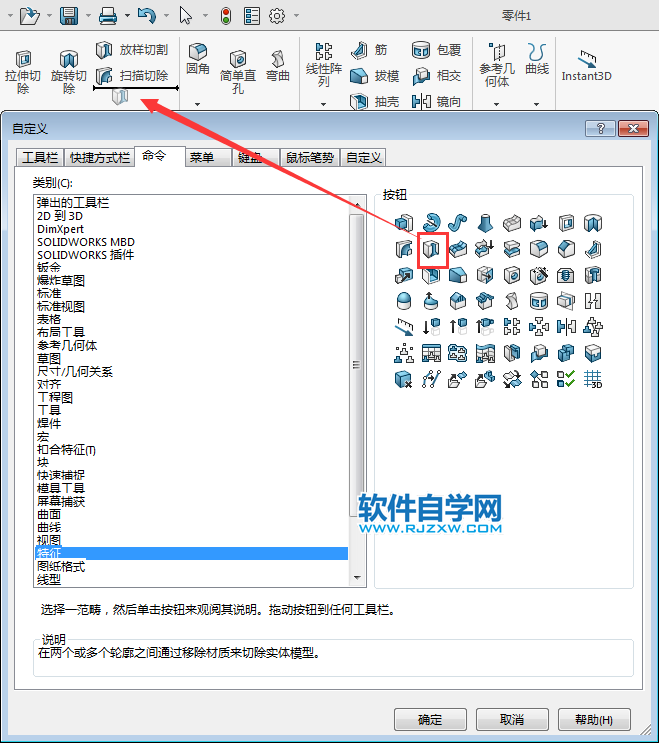Click category list scrollbar up arrow
The height and width of the screenshot is (743, 659).
[x=357, y=204]
